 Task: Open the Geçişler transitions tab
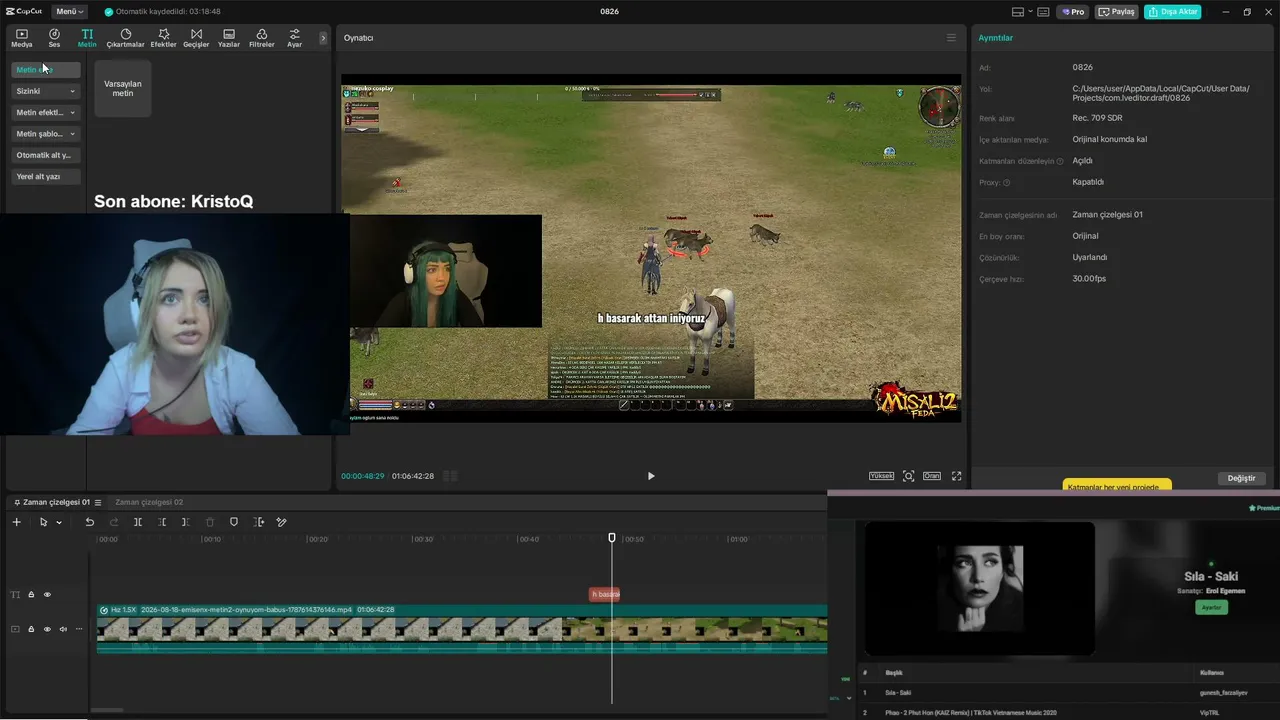(x=196, y=38)
